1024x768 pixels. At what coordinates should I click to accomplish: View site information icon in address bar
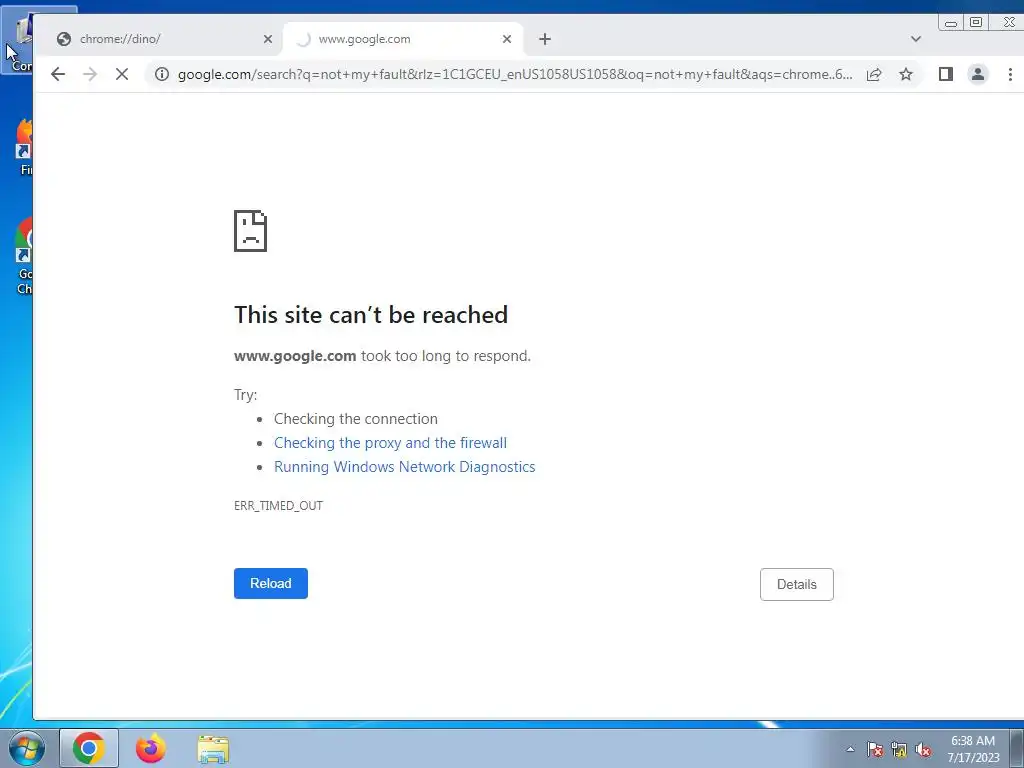[x=162, y=74]
